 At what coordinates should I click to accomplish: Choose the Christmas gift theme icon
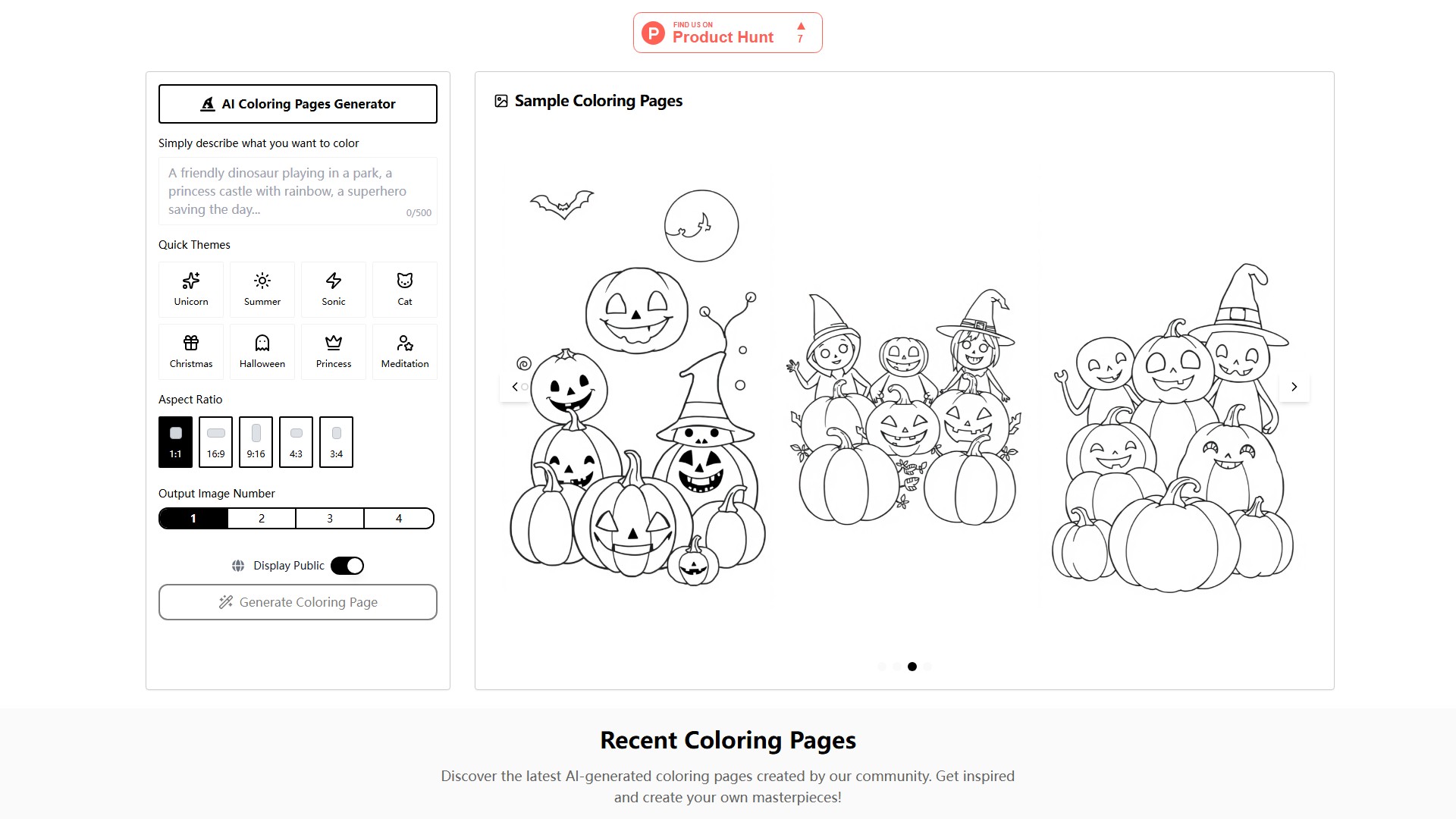191,351
